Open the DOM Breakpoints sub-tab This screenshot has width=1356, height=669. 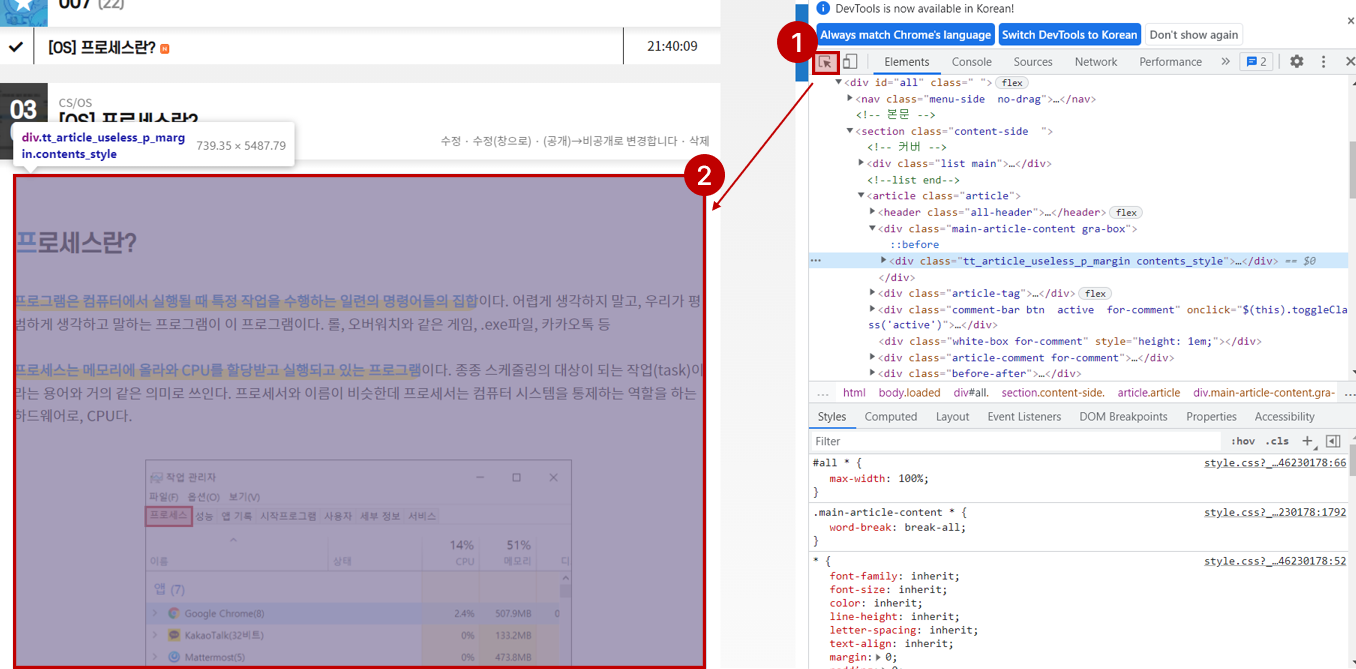[x=1123, y=417]
